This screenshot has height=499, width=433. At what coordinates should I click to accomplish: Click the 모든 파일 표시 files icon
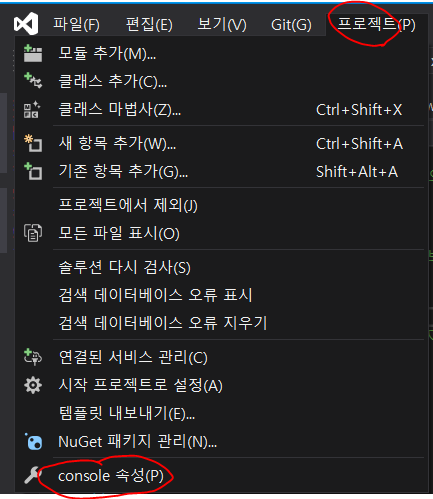33,233
